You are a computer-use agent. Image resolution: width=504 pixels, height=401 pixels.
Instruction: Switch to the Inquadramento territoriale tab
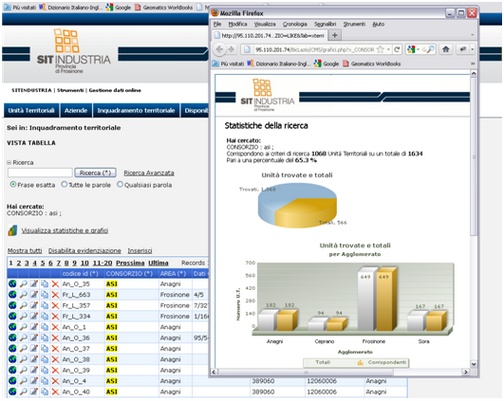(136, 110)
